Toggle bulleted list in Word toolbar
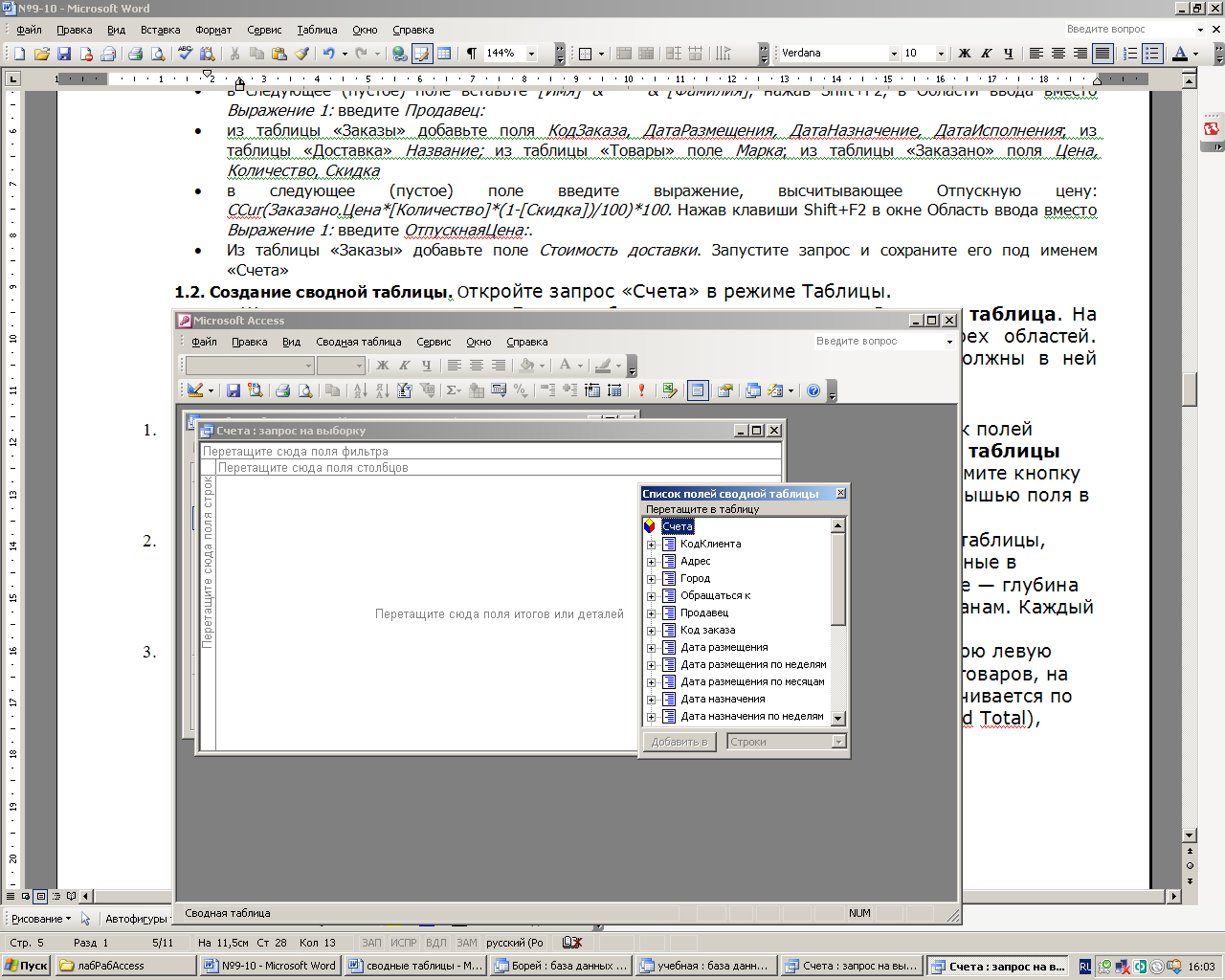The height and width of the screenshot is (980, 1225). tap(1152, 54)
